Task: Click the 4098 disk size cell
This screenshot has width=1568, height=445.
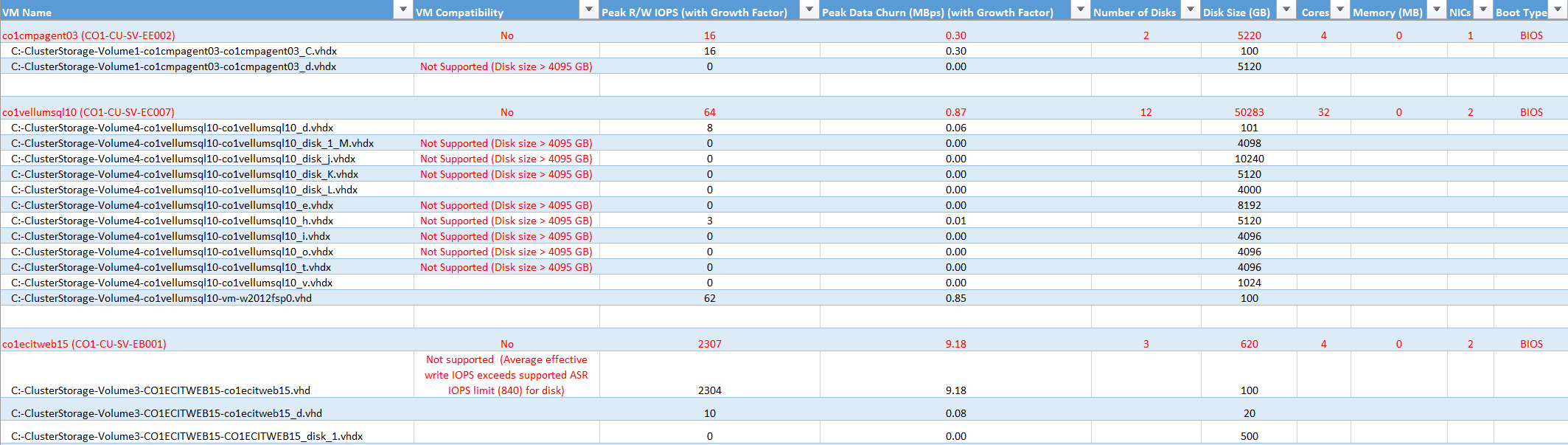Action: (1250, 143)
